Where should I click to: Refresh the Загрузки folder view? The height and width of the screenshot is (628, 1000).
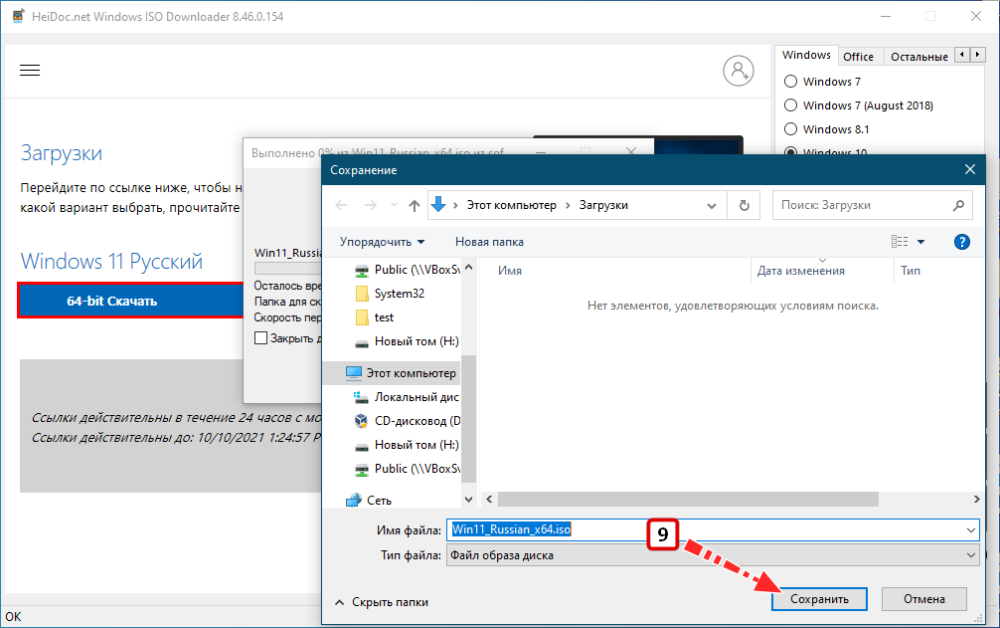(743, 205)
